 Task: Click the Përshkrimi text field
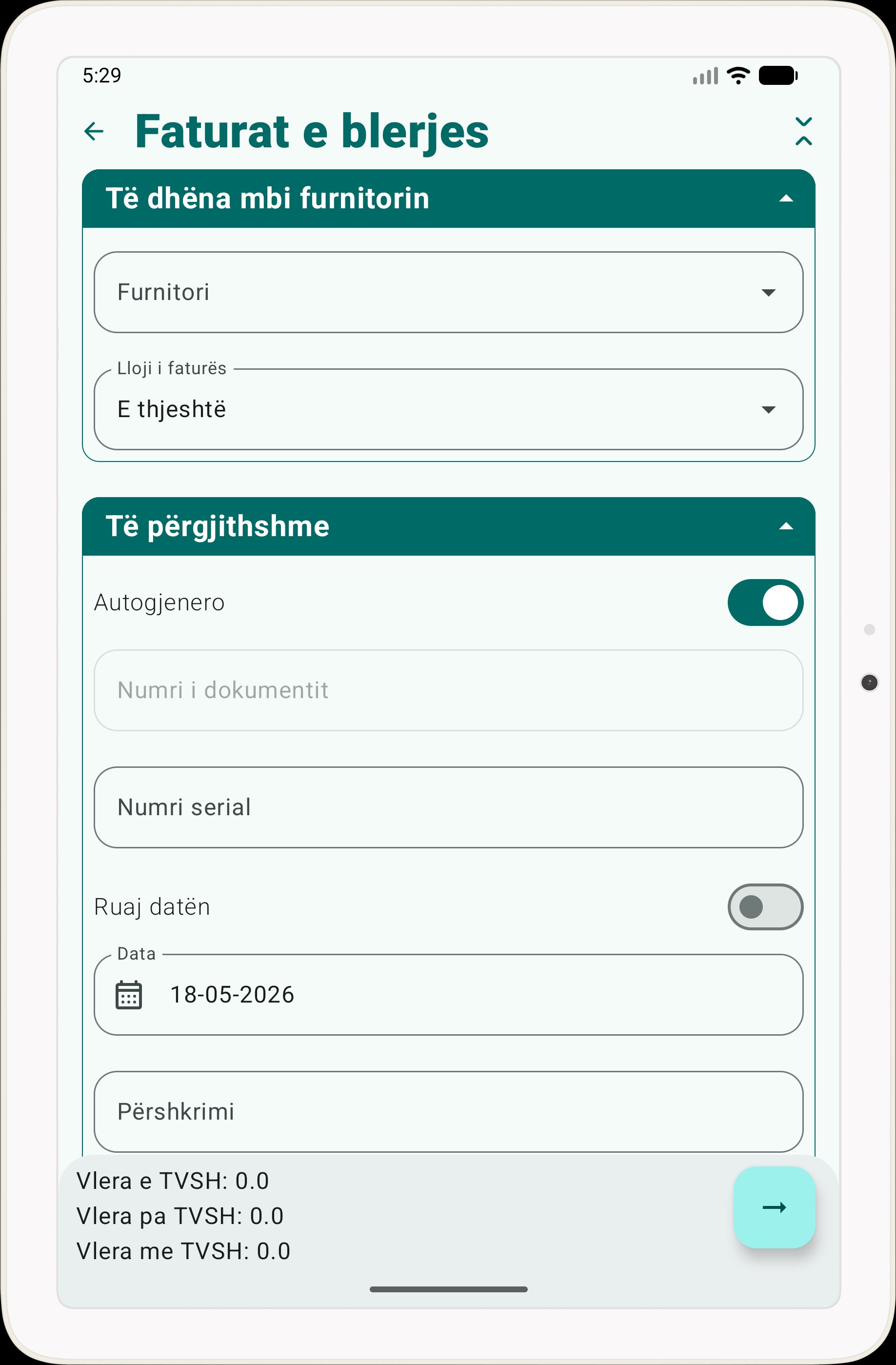tap(448, 1111)
